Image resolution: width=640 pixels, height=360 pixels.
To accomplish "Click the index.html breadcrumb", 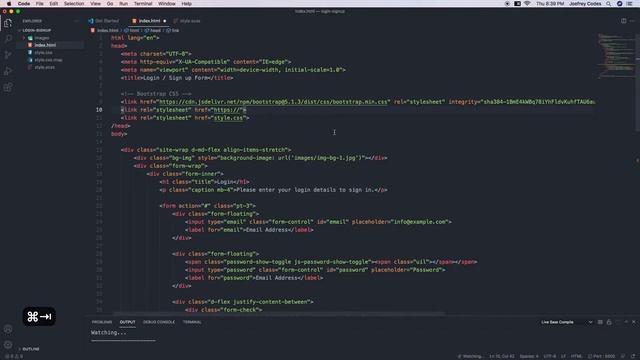I will point(104,30).
